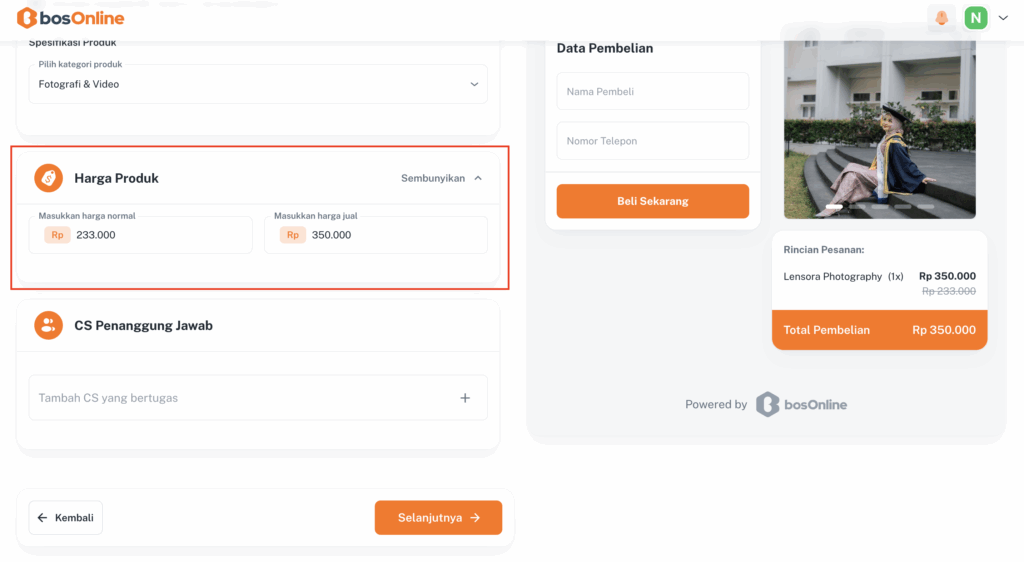Click the bosOnline logo in header
Viewport: 1024px width, 562px height.
click(70, 18)
